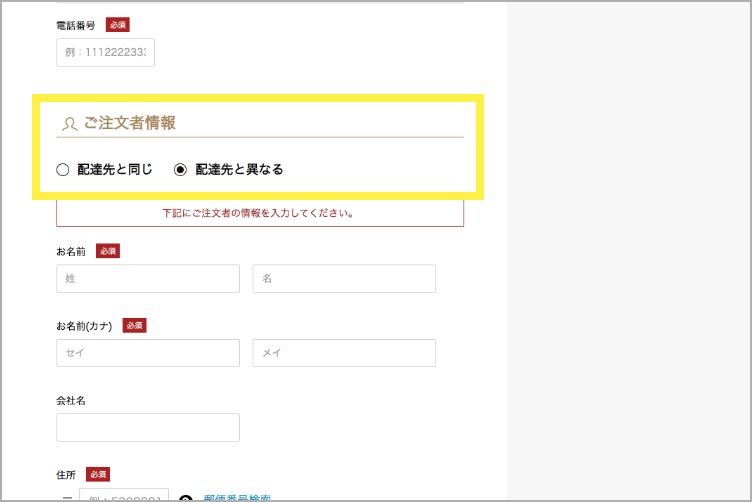This screenshot has height=502, width=752.
Task: Click the メイ kana input field
Action: 344,353
